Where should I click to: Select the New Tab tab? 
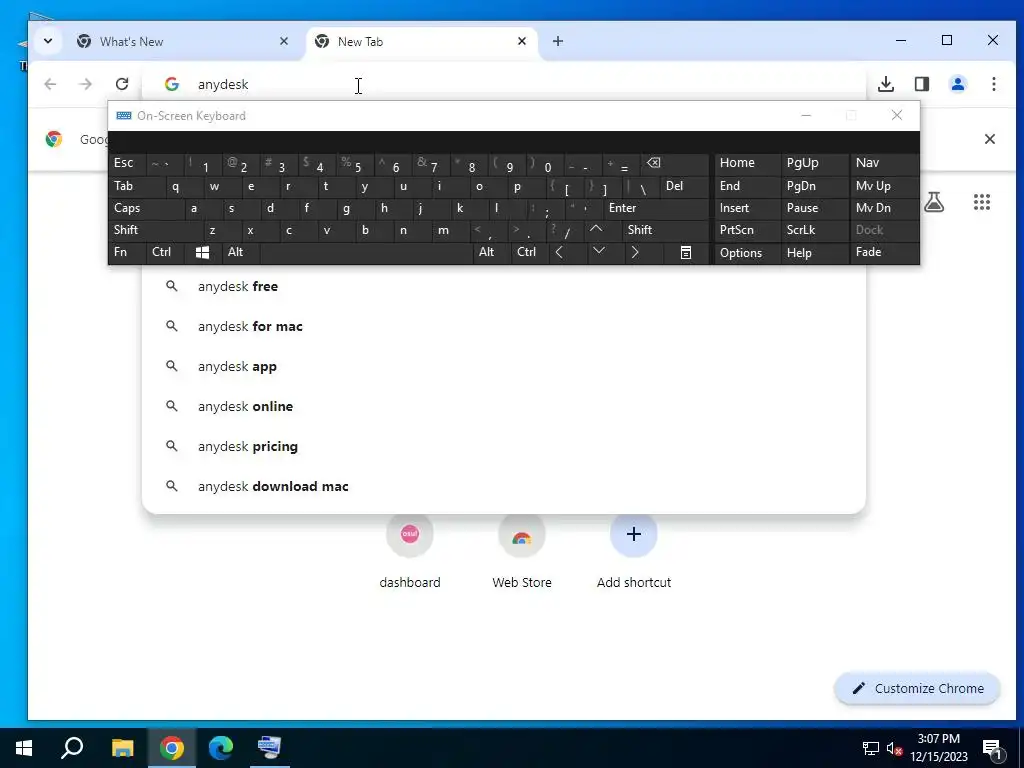[421, 41]
